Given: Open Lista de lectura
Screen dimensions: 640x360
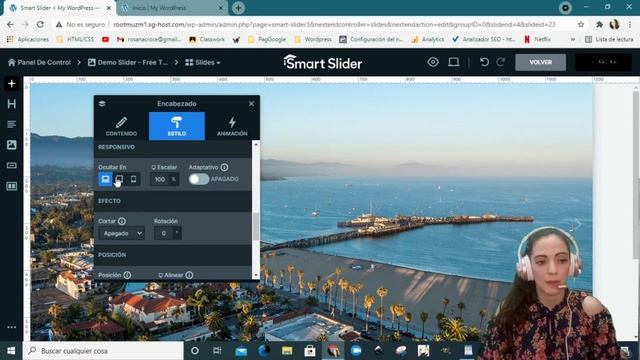Looking at the screenshot, I should click(x=609, y=39).
